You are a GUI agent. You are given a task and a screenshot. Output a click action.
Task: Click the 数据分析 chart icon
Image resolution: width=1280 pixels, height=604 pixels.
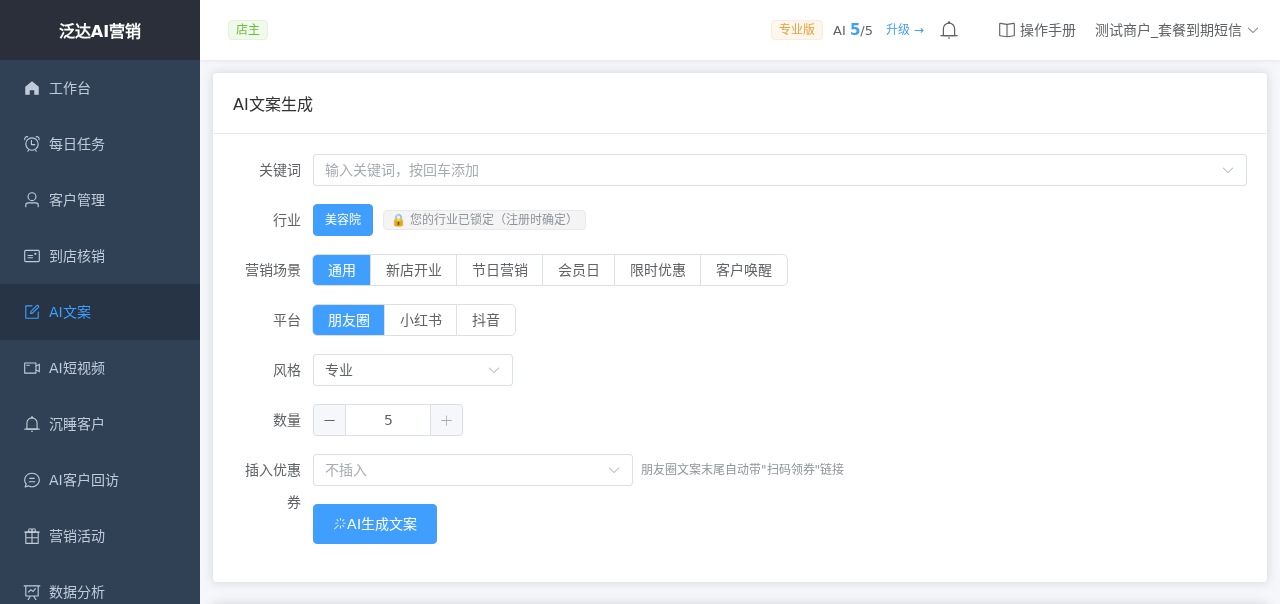[x=32, y=592]
